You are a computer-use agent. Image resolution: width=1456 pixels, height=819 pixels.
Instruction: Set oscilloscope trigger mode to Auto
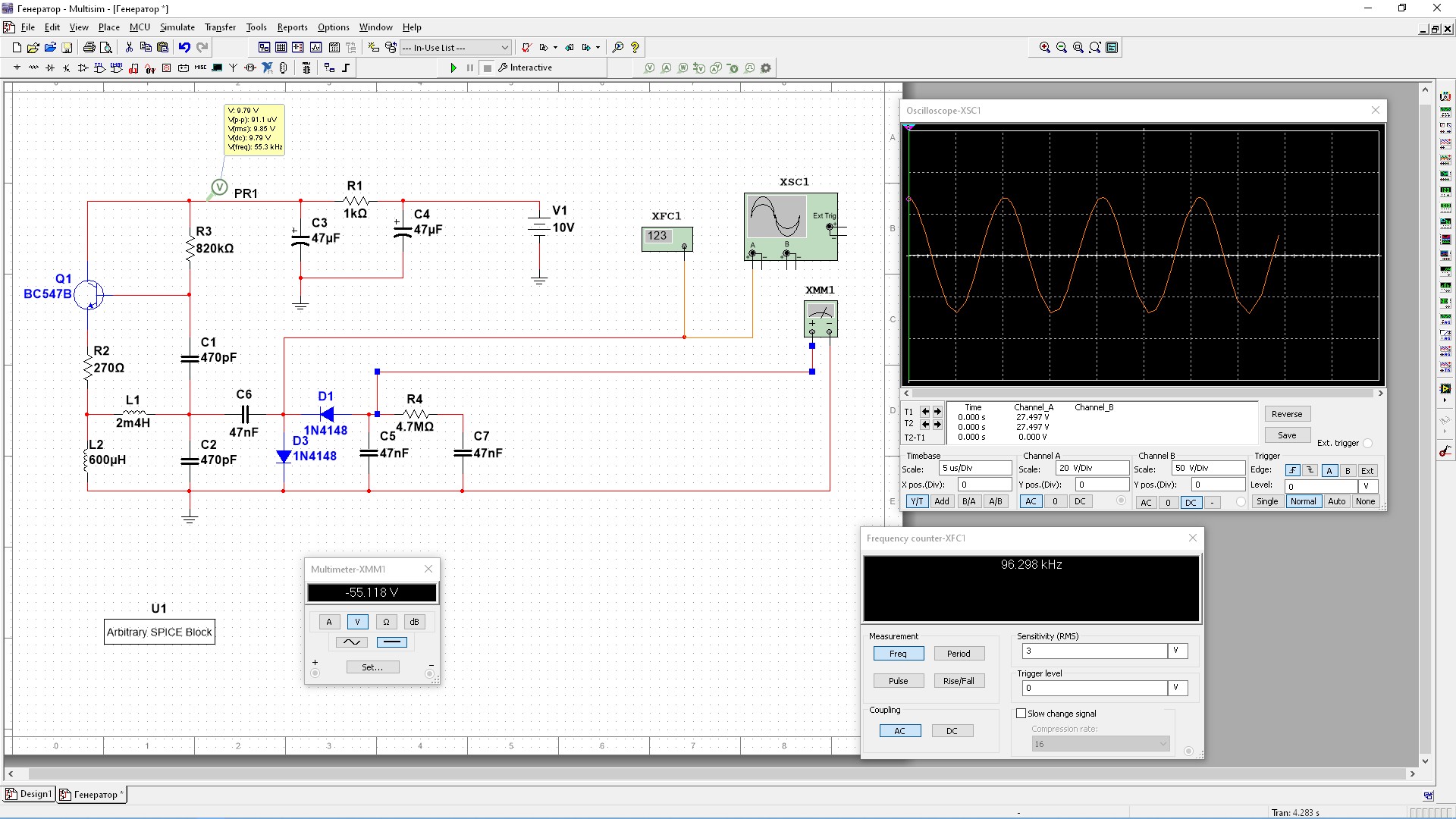click(x=1336, y=502)
